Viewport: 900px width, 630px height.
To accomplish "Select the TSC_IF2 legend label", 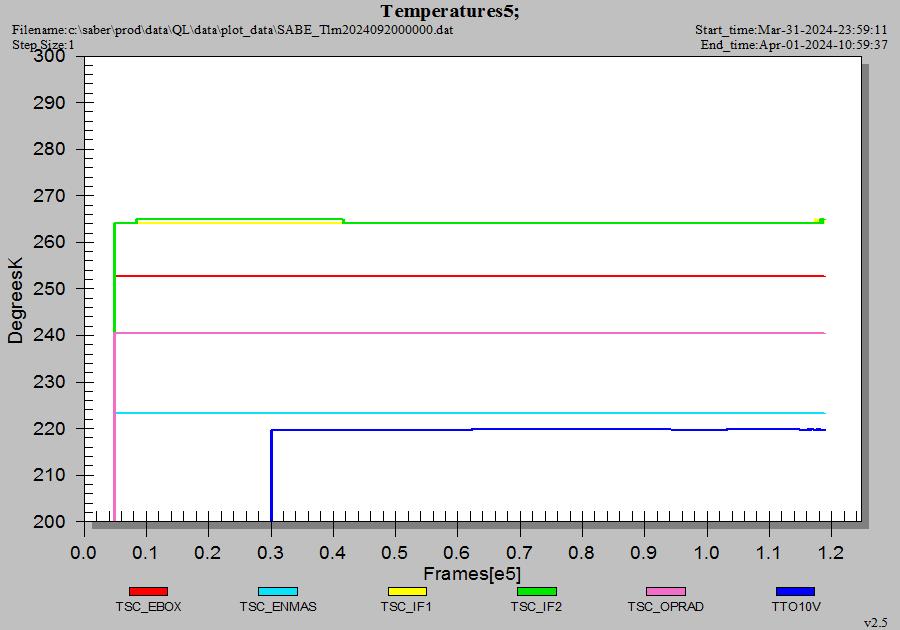I will (x=536, y=606).
